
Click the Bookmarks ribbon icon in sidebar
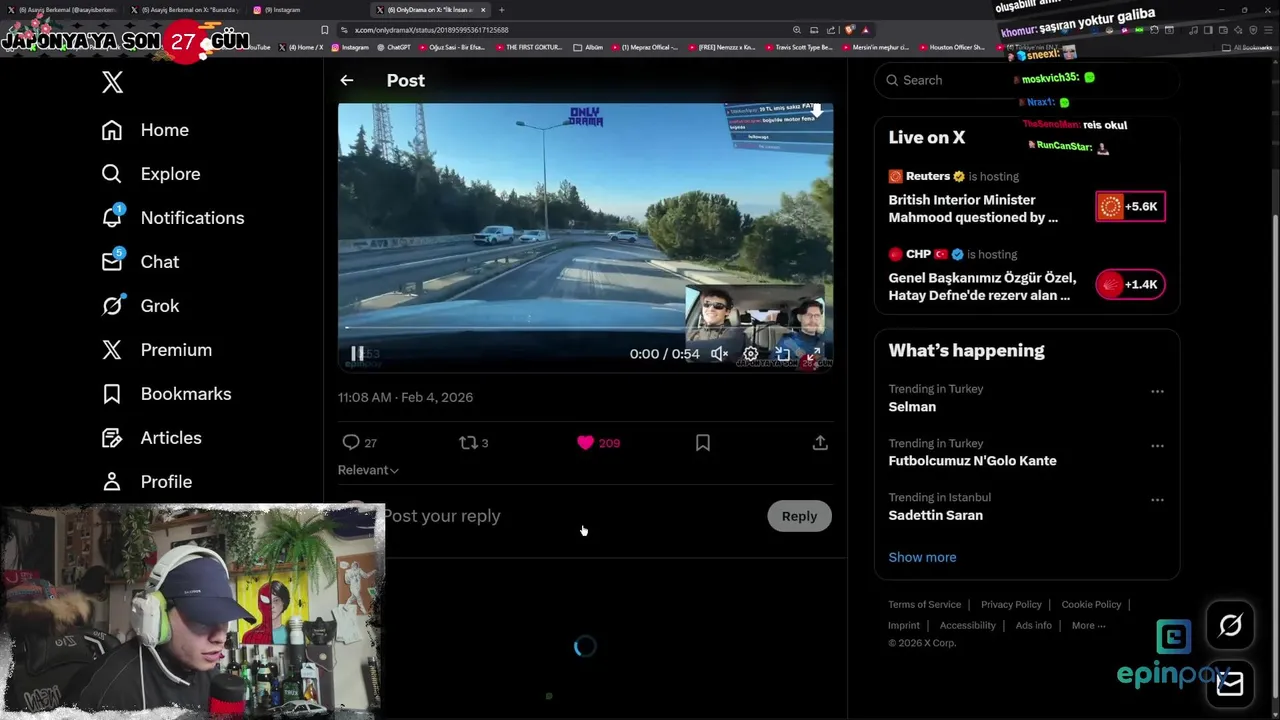(112, 394)
